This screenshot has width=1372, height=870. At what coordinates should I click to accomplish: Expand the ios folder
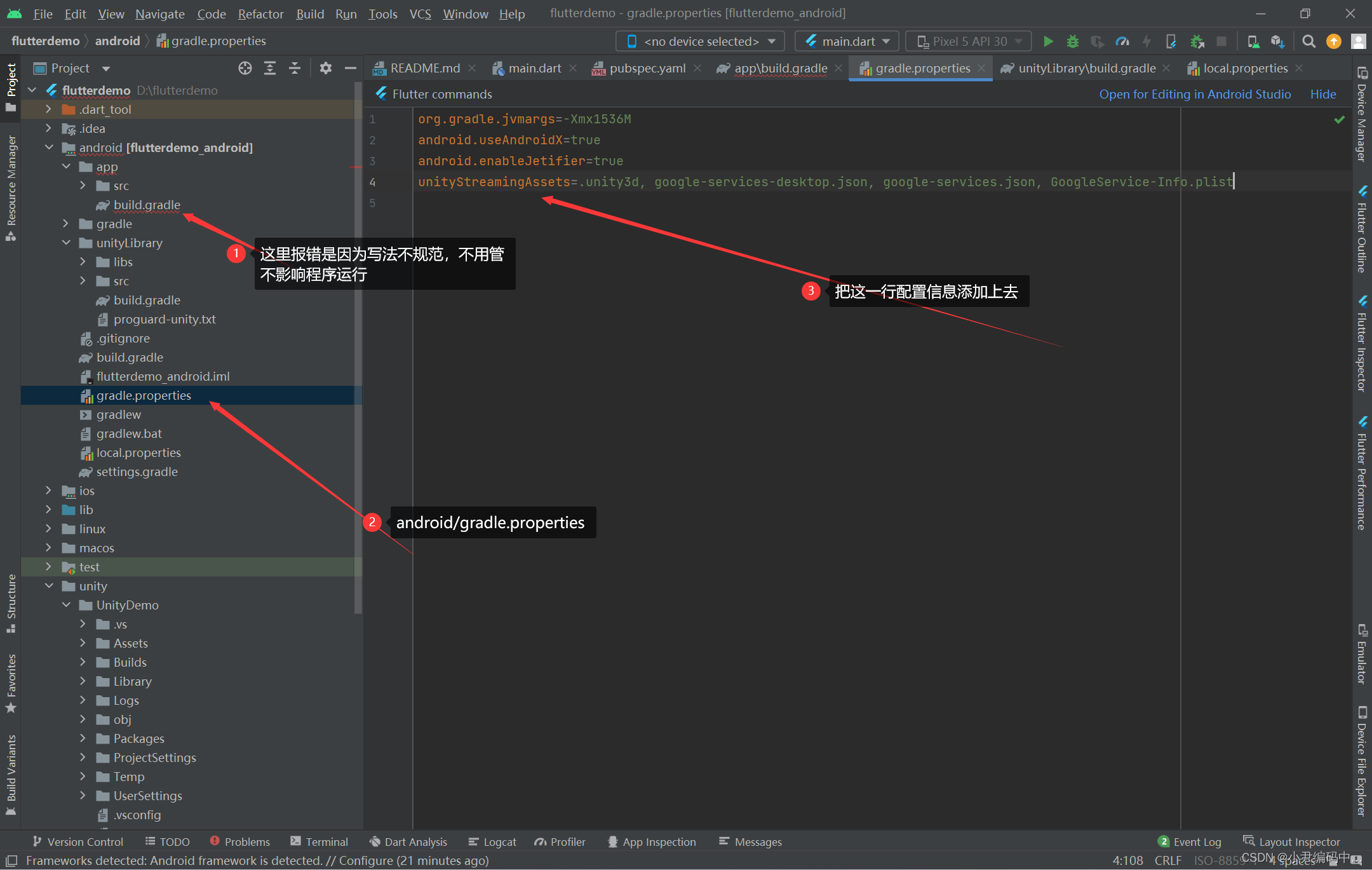[x=48, y=491]
